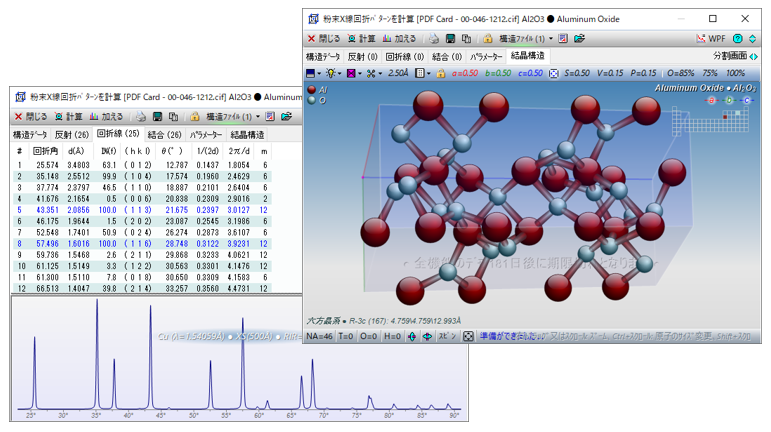Click a-axis indicator in 3D view
The width and height of the screenshot is (771, 432).
[x=711, y=100]
